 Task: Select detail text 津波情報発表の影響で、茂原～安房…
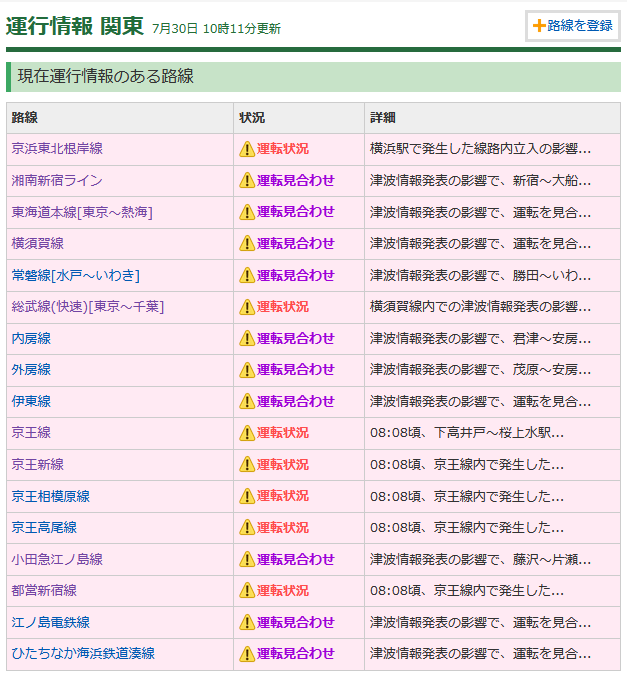pyautogui.click(x=480, y=370)
